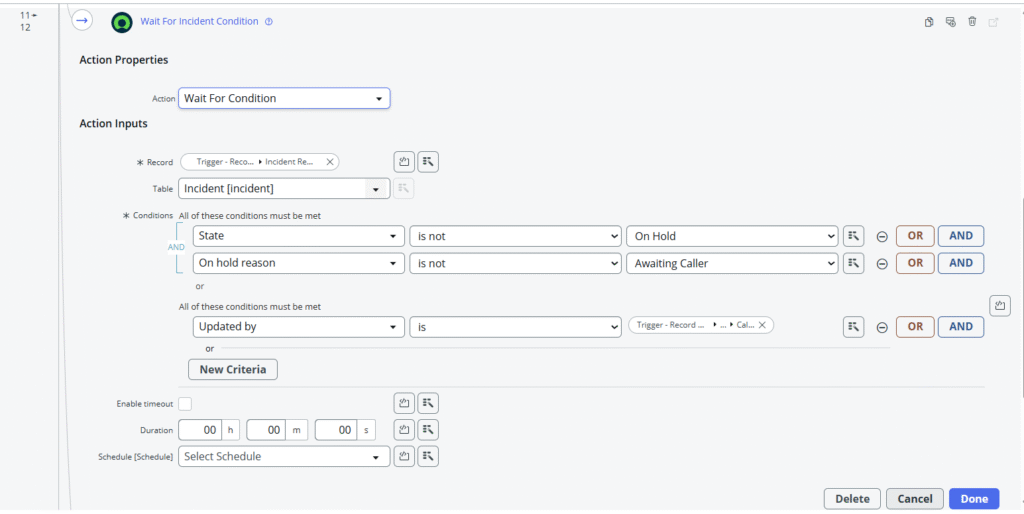
Task: Click the New Criteria button
Action: pos(232,369)
